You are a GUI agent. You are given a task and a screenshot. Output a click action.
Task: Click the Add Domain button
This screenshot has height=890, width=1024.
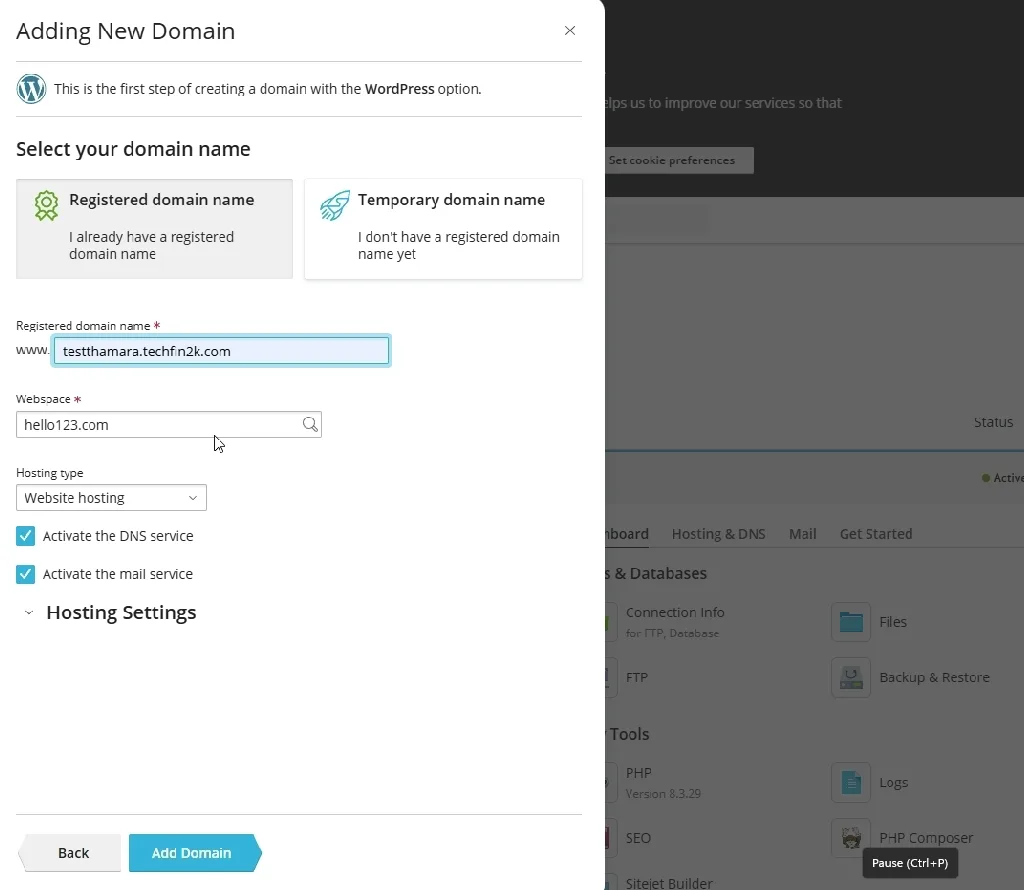pos(194,853)
